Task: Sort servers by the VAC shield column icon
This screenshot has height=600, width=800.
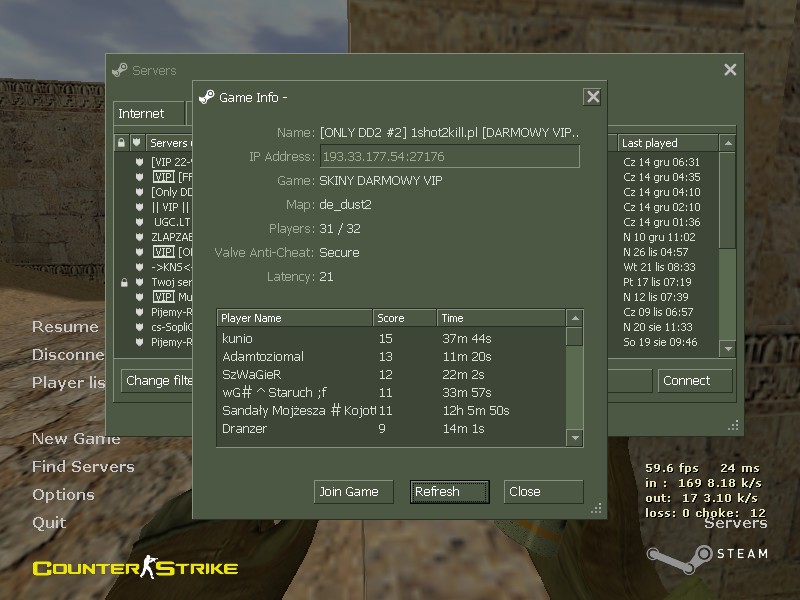Action: click(x=136, y=143)
